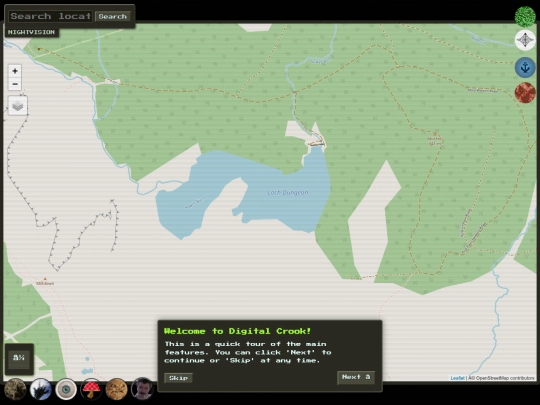540x405 pixels.
Task: Click the dark claw hand avatar
Action: point(41,389)
